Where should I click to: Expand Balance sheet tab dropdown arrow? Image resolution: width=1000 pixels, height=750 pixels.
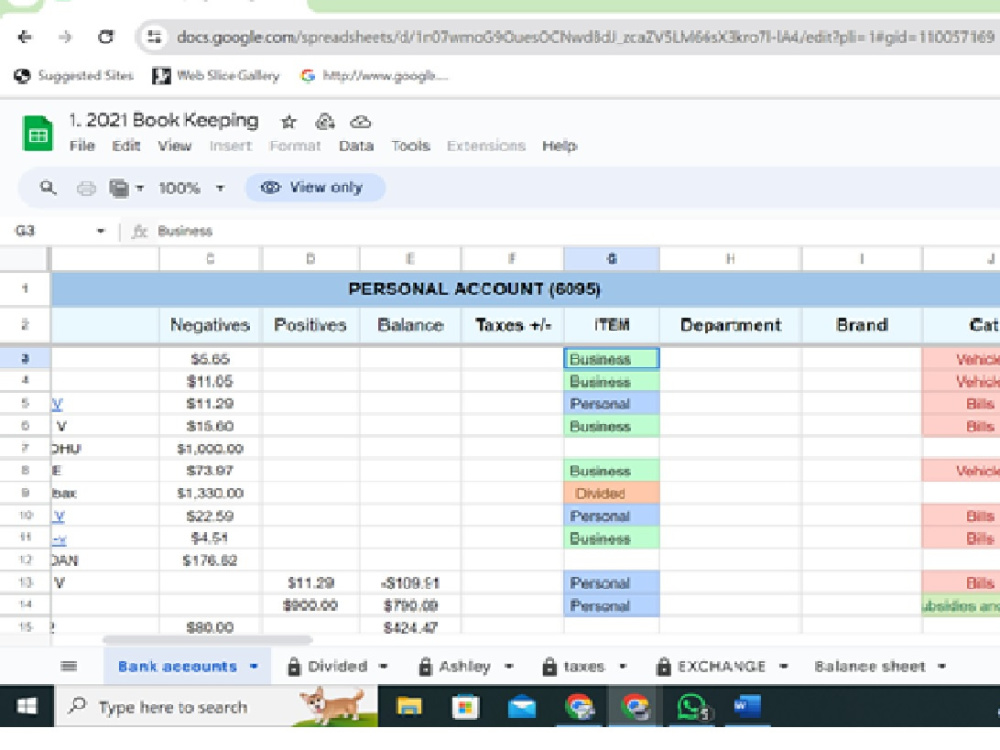tap(941, 666)
